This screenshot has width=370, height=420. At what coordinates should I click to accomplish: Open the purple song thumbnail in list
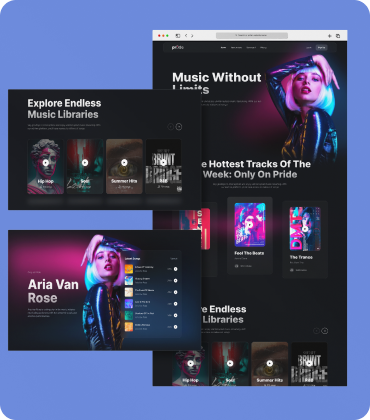129,304
